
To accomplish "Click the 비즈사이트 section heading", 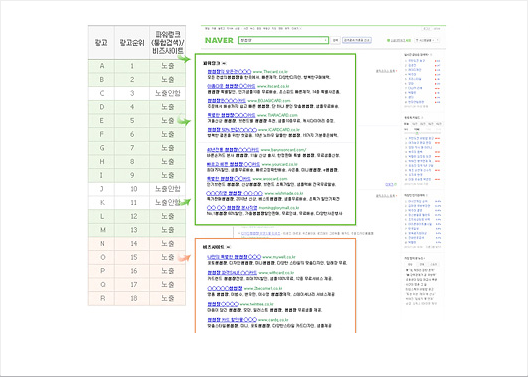I will point(214,247).
